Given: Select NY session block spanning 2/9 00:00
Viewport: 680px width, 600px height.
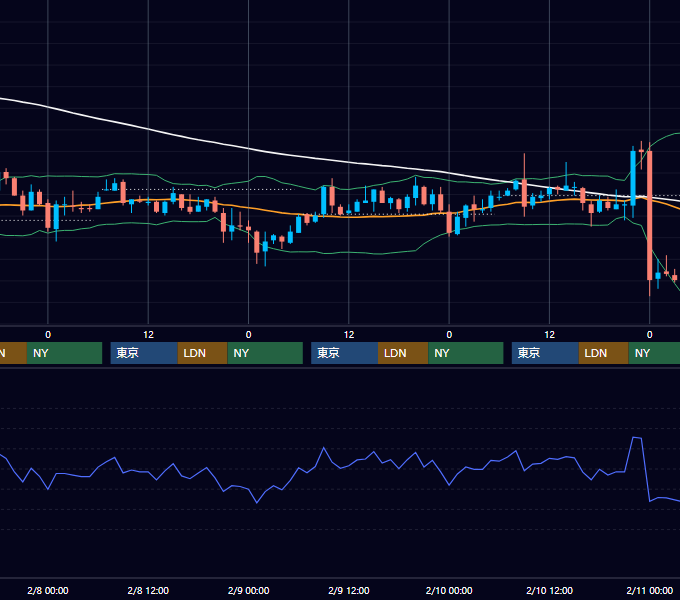Looking at the screenshot, I should 265,353.
